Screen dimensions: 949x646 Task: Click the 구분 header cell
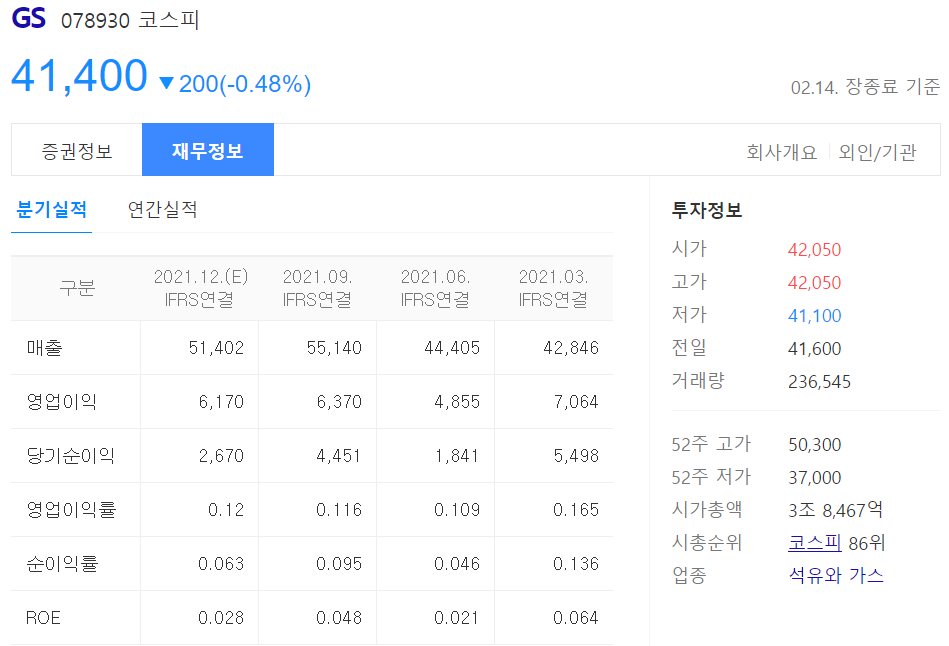(x=77, y=287)
